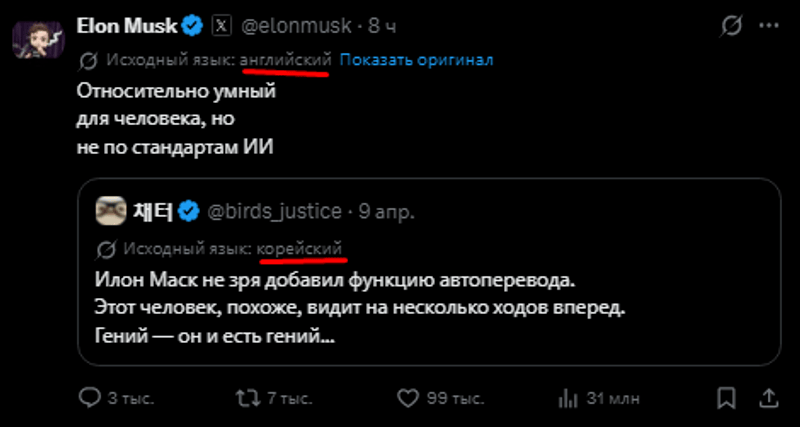The image size is (800, 427).
Task: Click the quoted author's avatar thumbnail
Action: [109, 210]
